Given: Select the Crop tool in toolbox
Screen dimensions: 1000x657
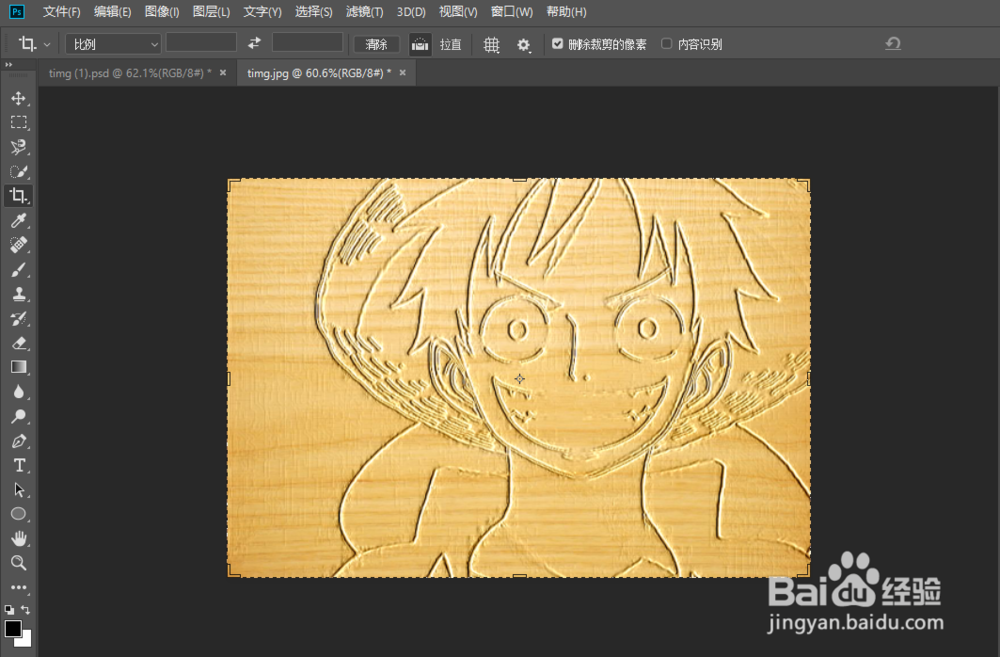Looking at the screenshot, I should pyautogui.click(x=18, y=196).
